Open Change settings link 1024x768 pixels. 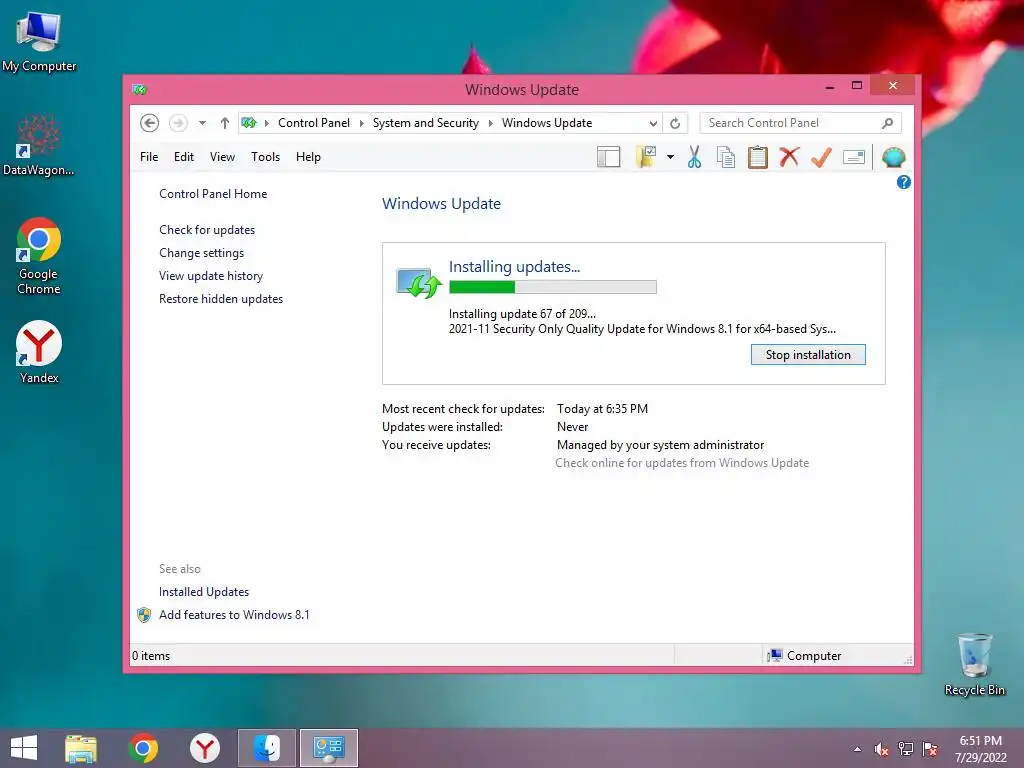[202, 253]
